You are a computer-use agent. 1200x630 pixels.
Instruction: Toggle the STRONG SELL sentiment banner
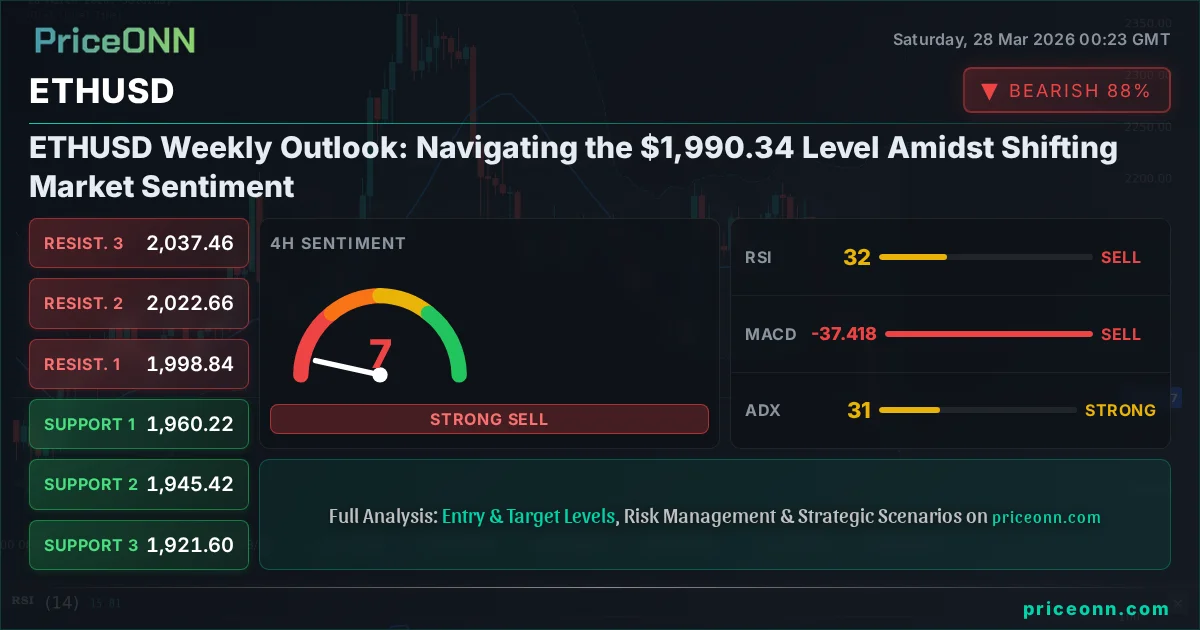point(489,419)
